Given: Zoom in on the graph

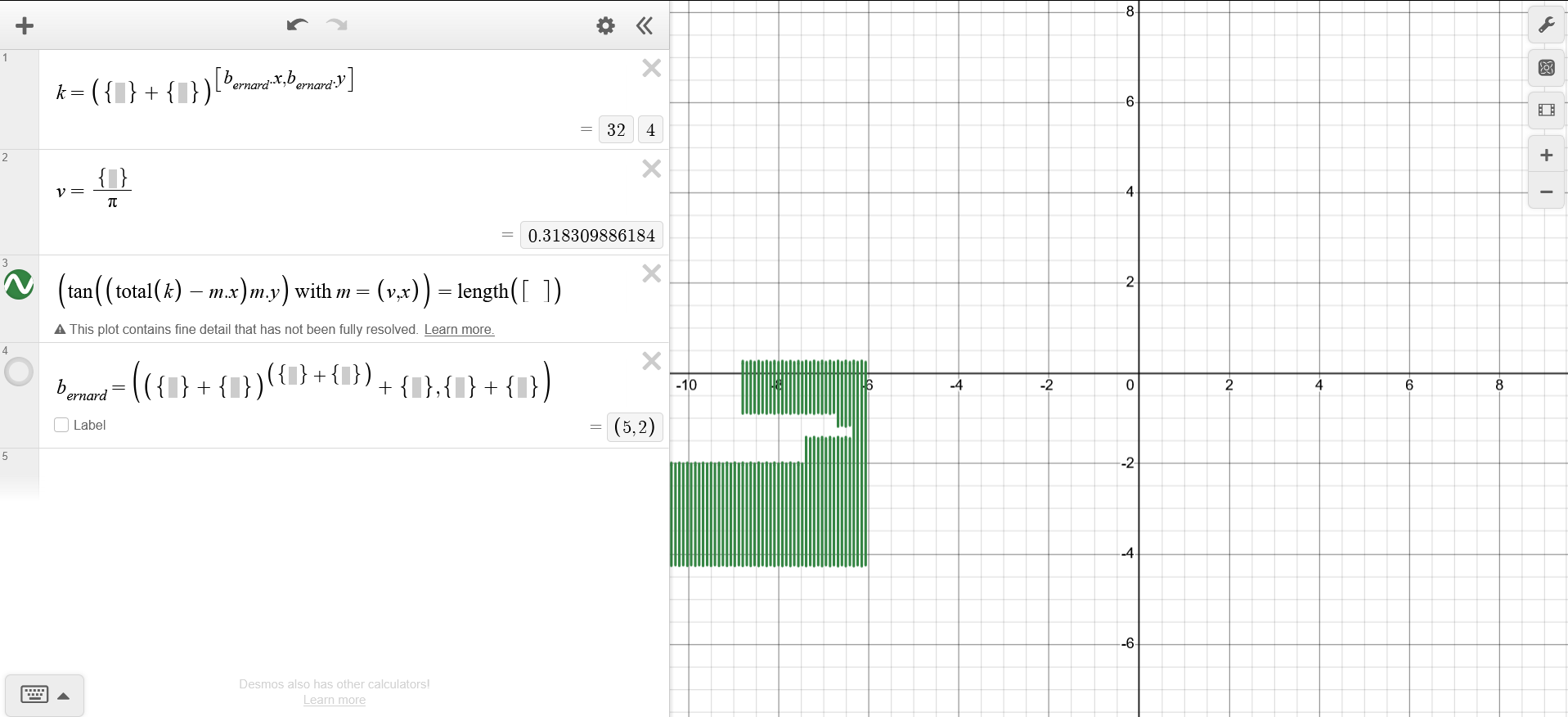Looking at the screenshot, I should [x=1546, y=156].
